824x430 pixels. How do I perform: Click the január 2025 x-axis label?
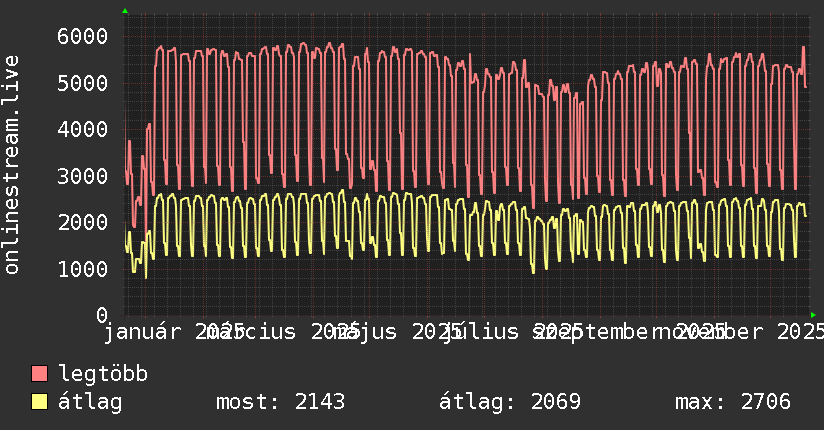click(x=173, y=332)
